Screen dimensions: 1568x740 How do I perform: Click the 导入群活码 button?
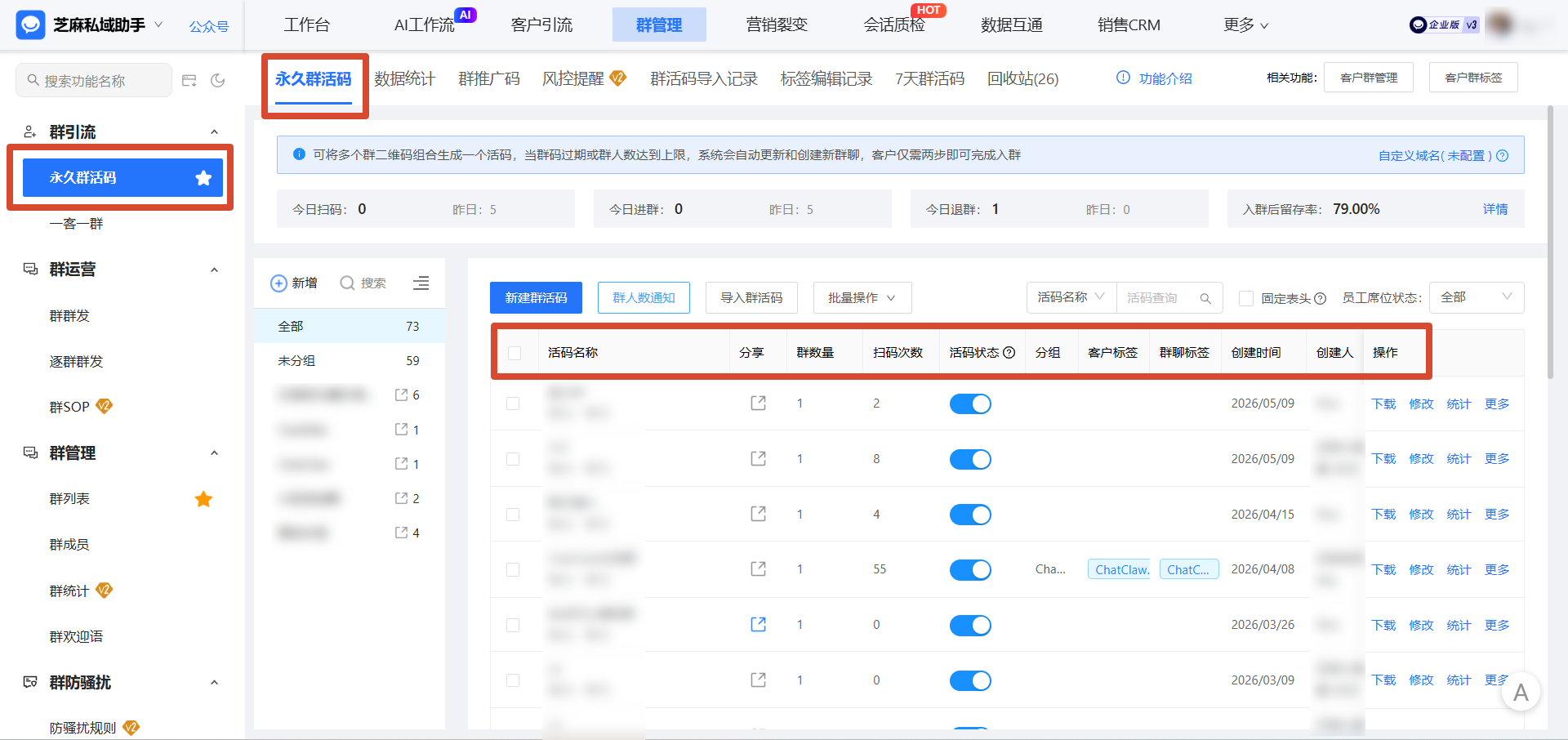tap(751, 298)
